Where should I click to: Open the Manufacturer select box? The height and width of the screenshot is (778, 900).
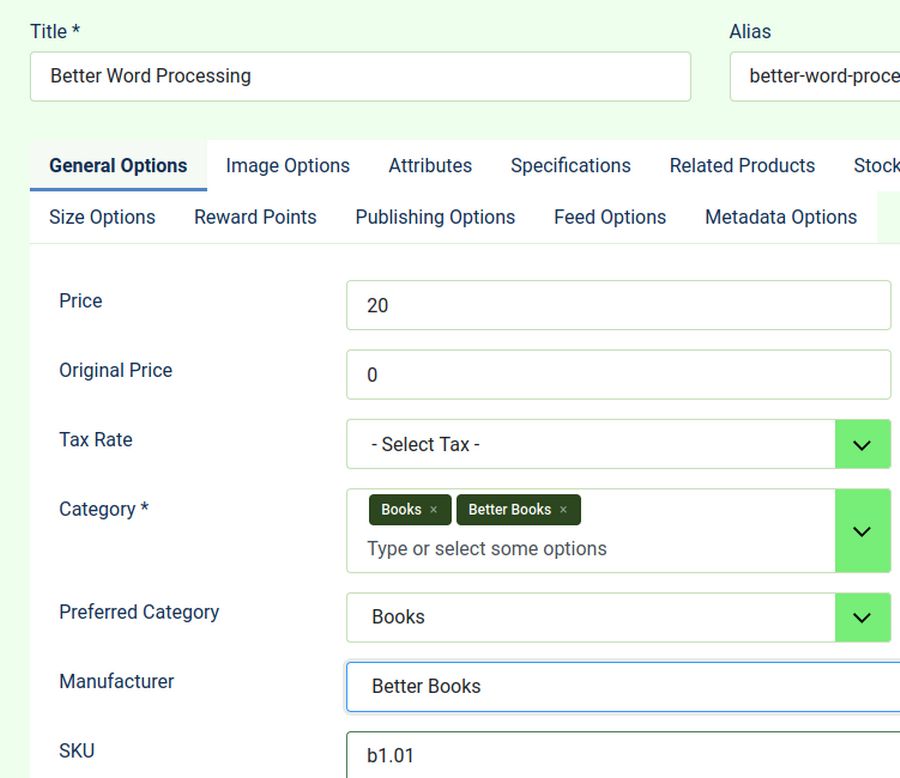(x=622, y=686)
